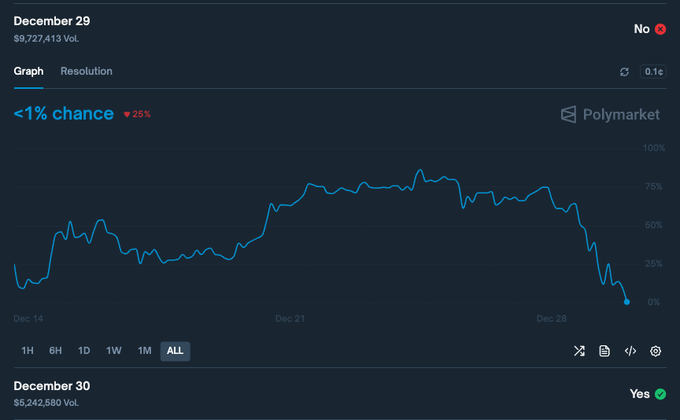
Task: Open chart settings gear icon
Action: (x=656, y=351)
